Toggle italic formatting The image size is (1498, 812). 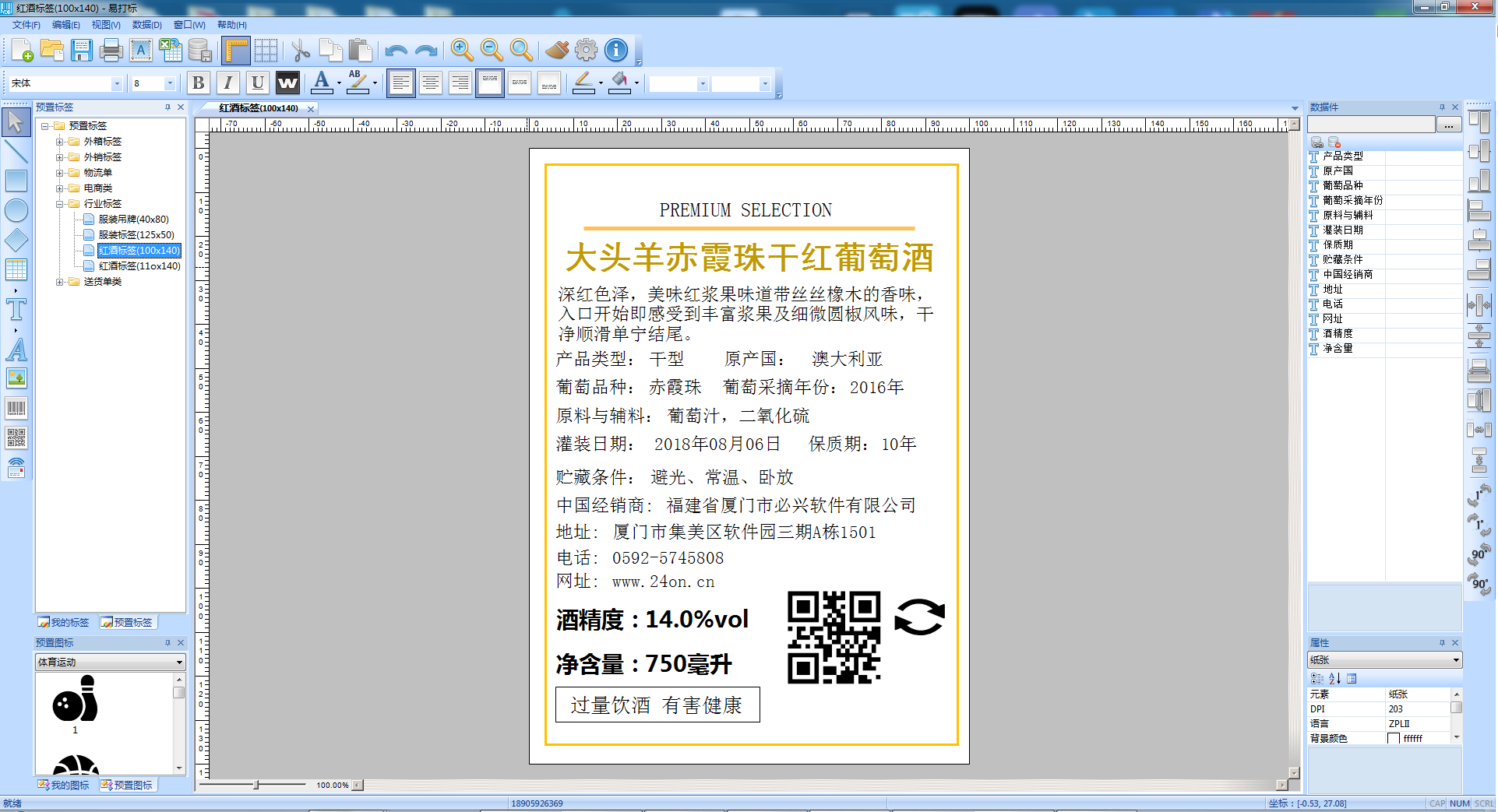click(x=227, y=83)
